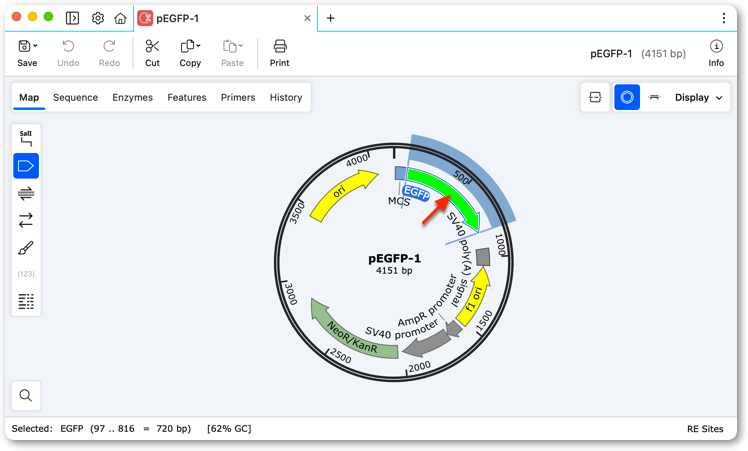Select the paintbrush color tool
Screen dimensions: 748x451
pyautogui.click(x=26, y=248)
